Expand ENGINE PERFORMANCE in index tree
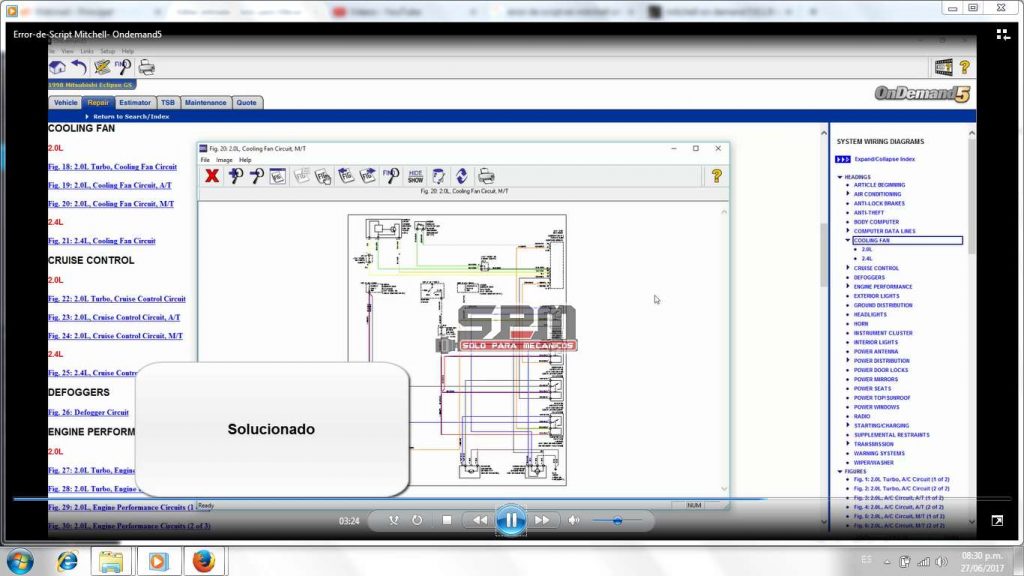This screenshot has height=576, width=1024. click(848, 287)
